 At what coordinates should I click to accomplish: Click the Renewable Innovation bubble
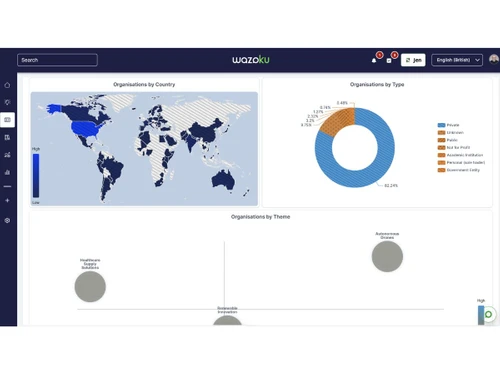tap(227, 321)
